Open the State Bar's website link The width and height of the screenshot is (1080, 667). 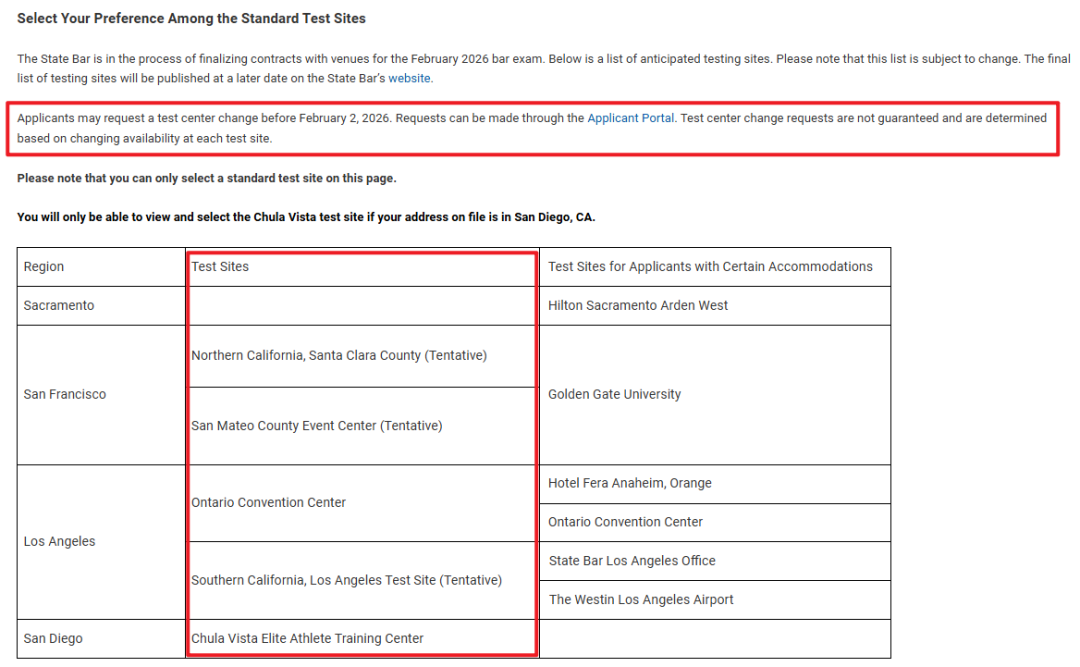pos(410,78)
